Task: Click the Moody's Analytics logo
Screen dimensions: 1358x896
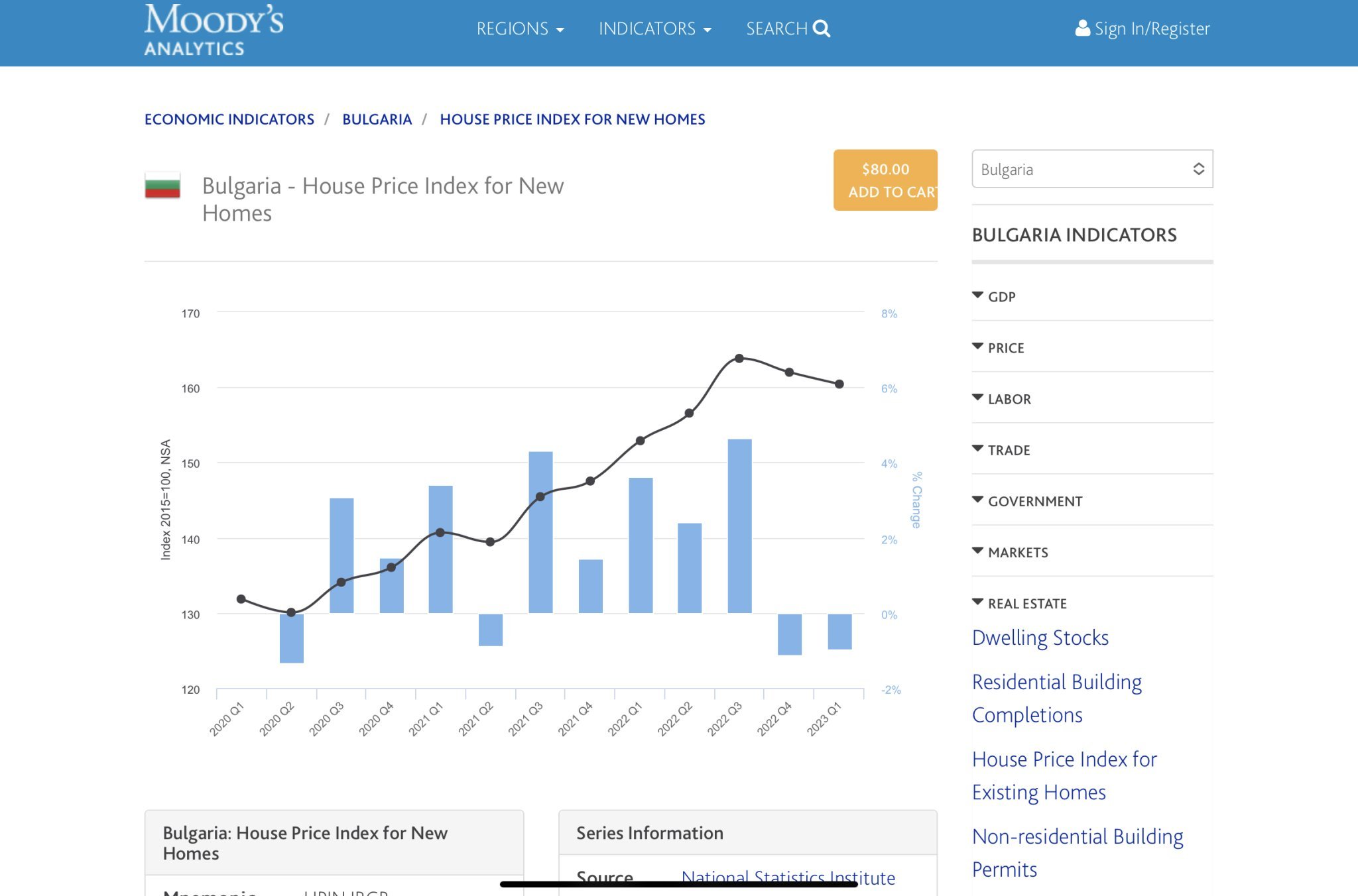Action: (x=214, y=30)
